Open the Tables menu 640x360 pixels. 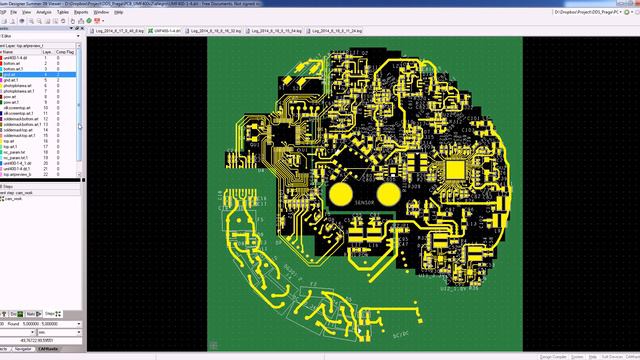click(63, 12)
